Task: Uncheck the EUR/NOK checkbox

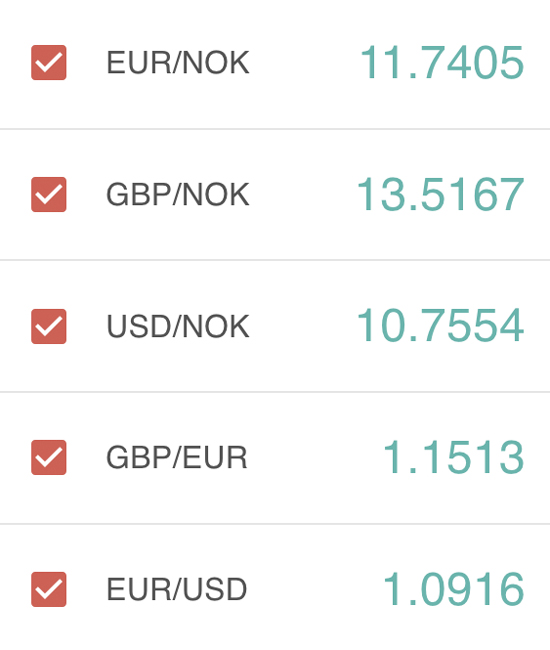Action: (x=49, y=63)
